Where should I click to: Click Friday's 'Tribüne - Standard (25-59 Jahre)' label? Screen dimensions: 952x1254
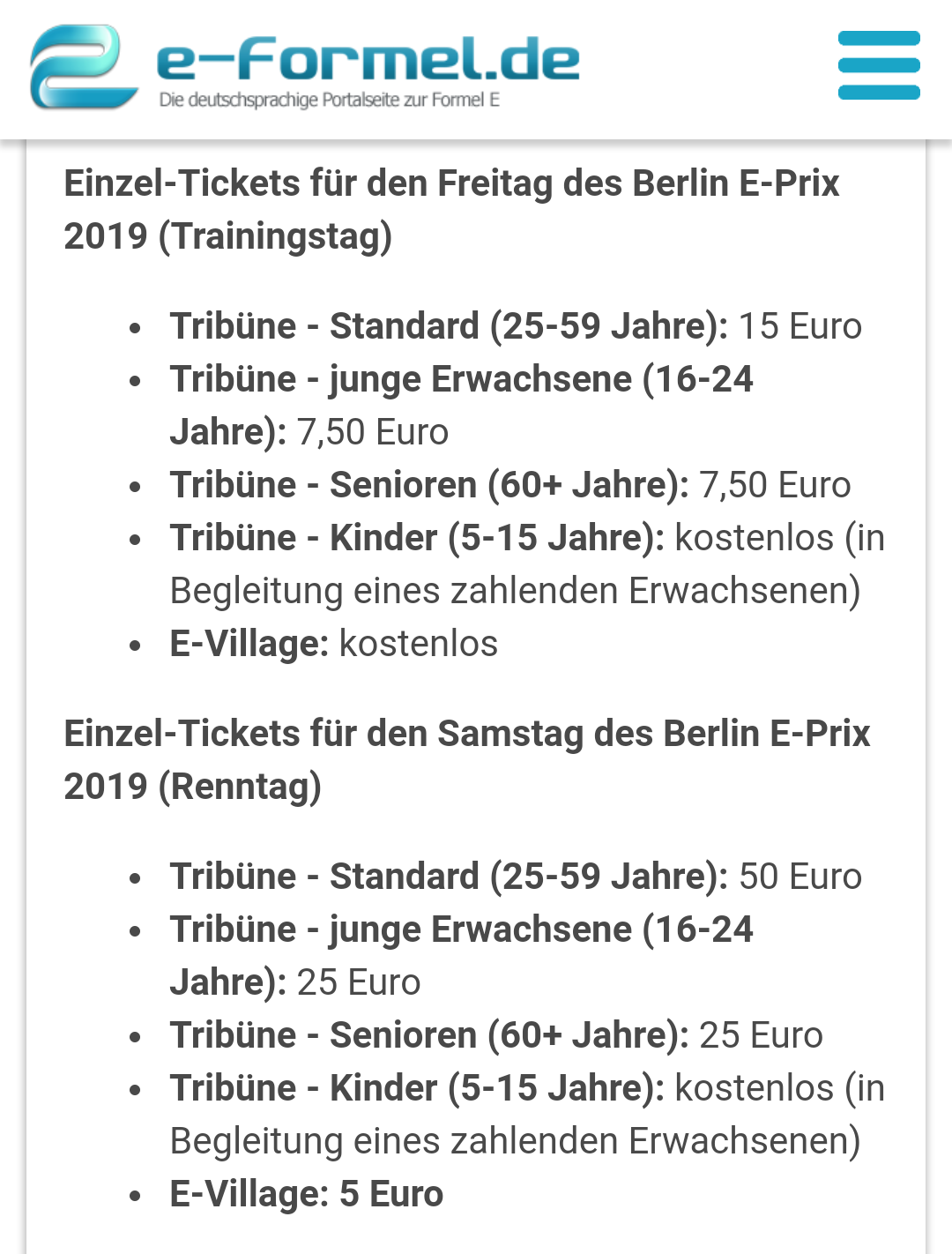(x=449, y=326)
